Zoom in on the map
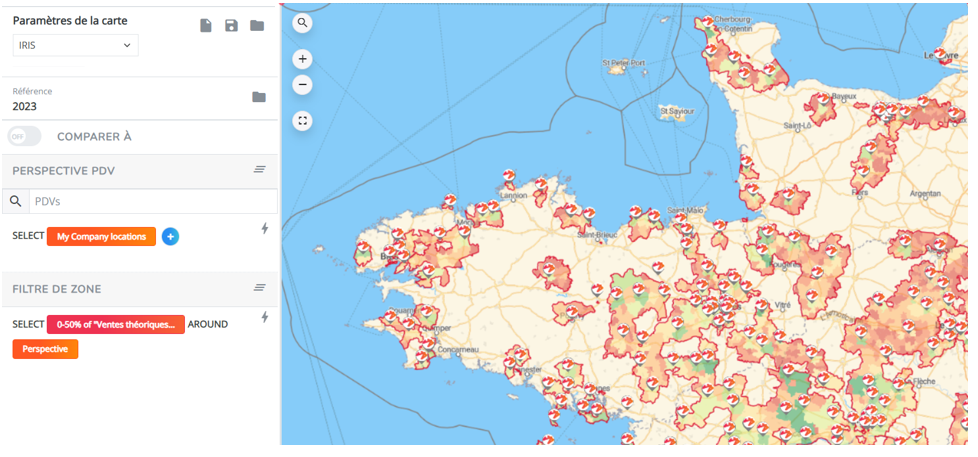Screen dimensions: 978x457 303,59
